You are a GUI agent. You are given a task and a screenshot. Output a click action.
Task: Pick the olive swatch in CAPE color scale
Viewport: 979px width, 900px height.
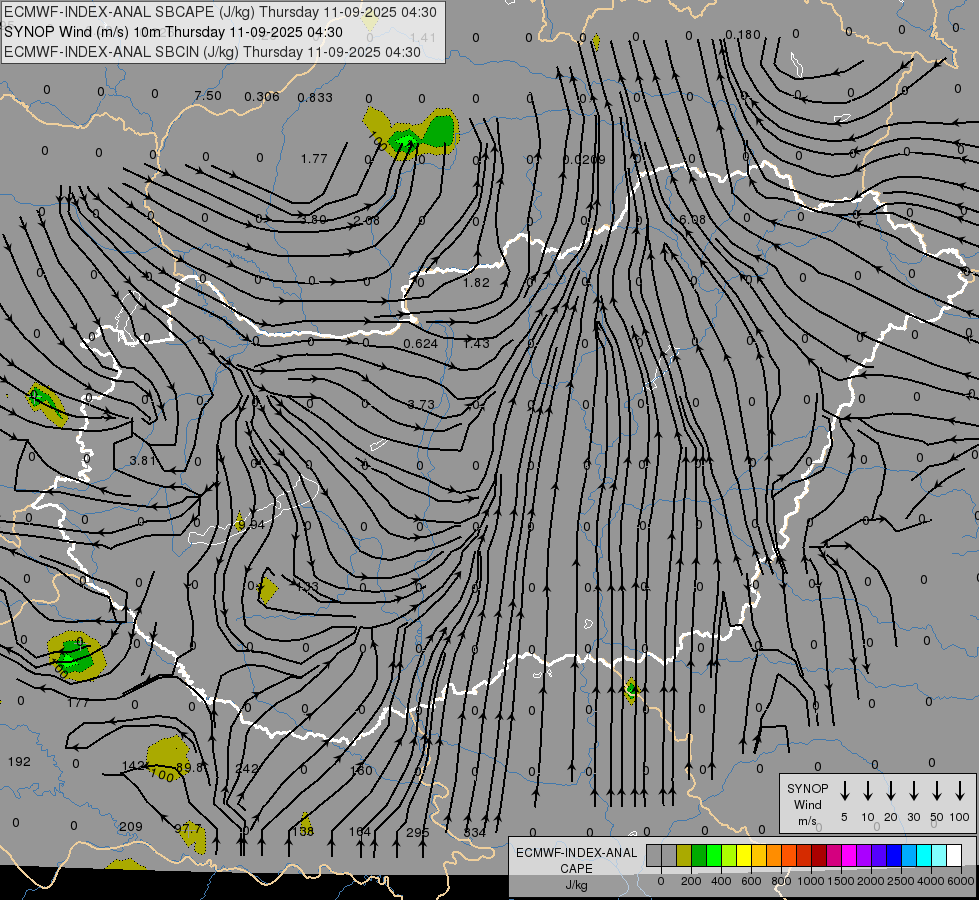tap(684, 856)
